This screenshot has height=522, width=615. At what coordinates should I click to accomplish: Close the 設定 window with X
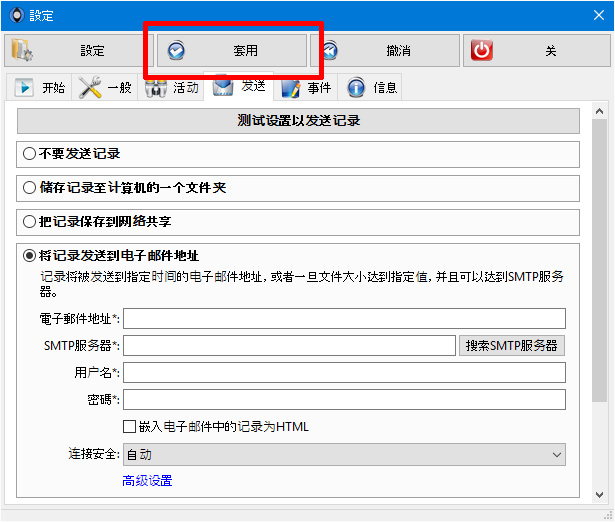pos(599,15)
